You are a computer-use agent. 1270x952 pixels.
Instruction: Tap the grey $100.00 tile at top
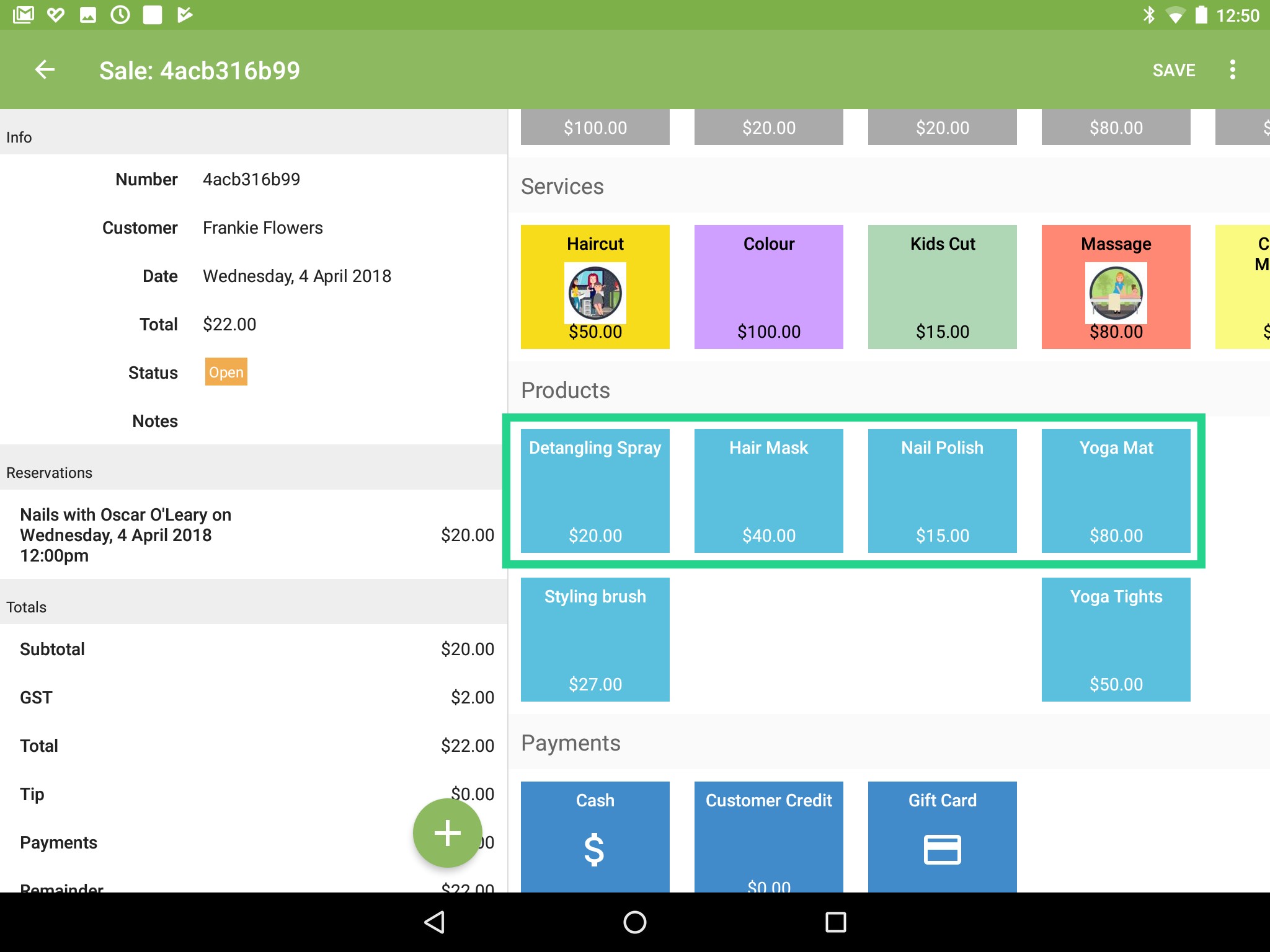[595, 127]
